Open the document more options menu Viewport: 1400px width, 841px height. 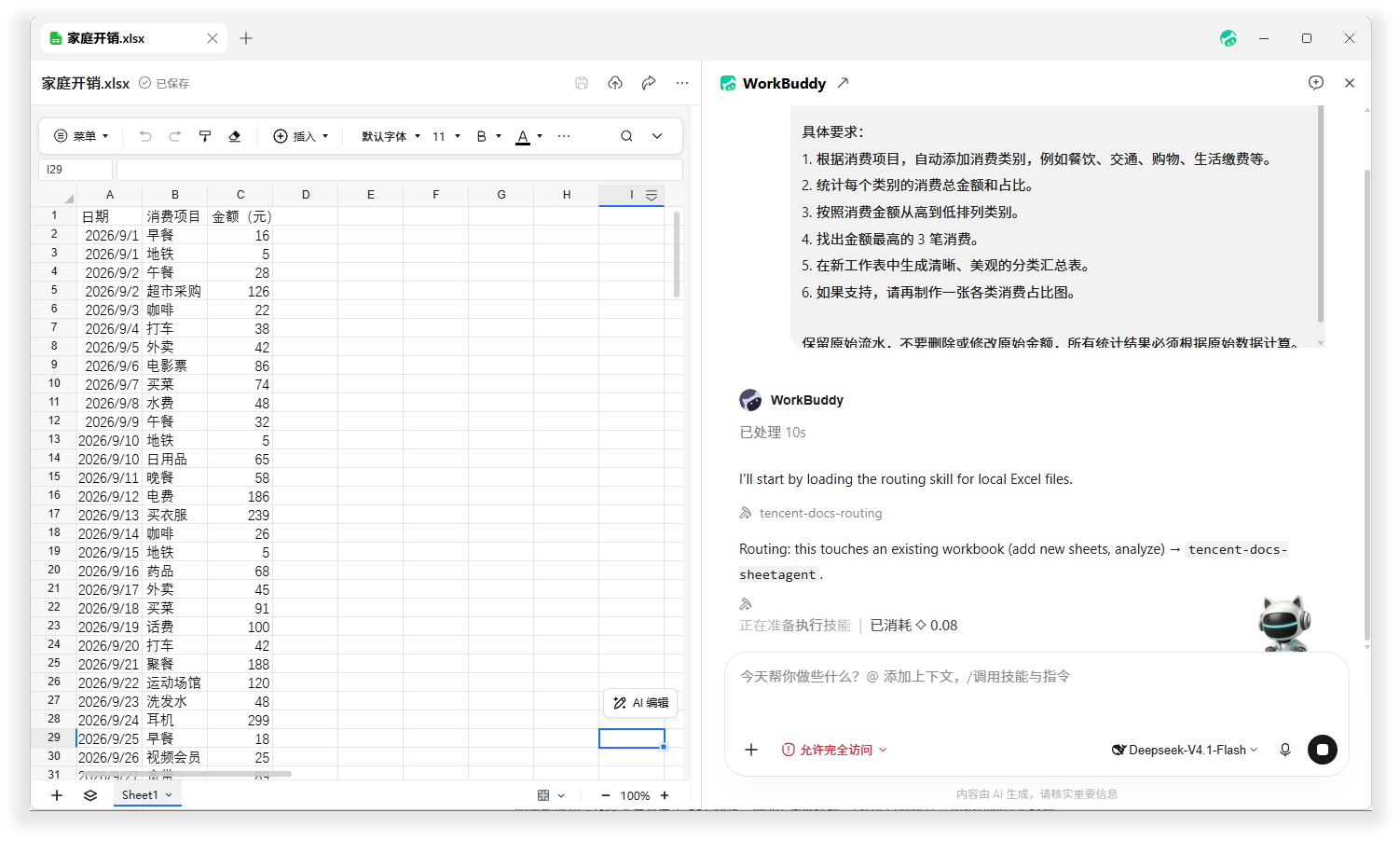pyautogui.click(x=682, y=83)
